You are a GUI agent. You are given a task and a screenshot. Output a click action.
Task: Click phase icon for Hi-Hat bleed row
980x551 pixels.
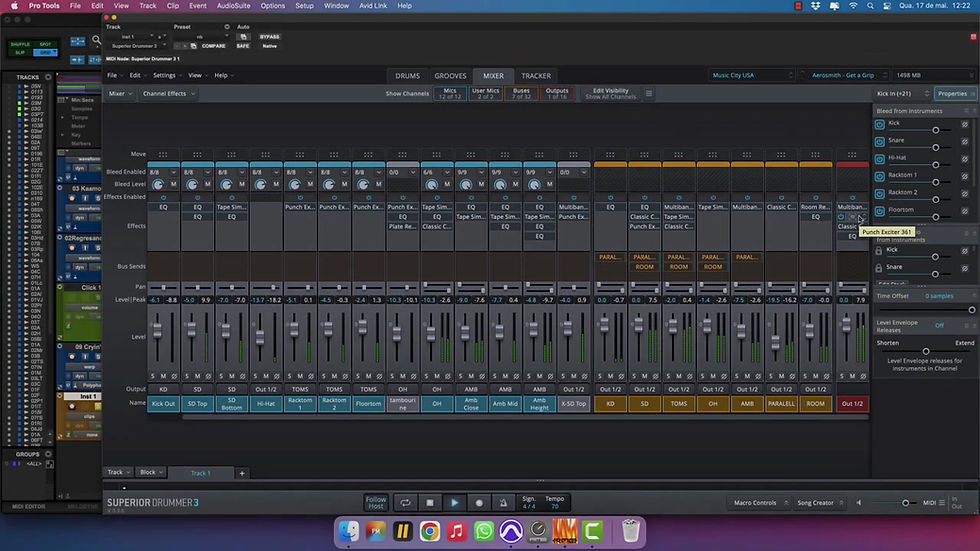[x=965, y=159]
